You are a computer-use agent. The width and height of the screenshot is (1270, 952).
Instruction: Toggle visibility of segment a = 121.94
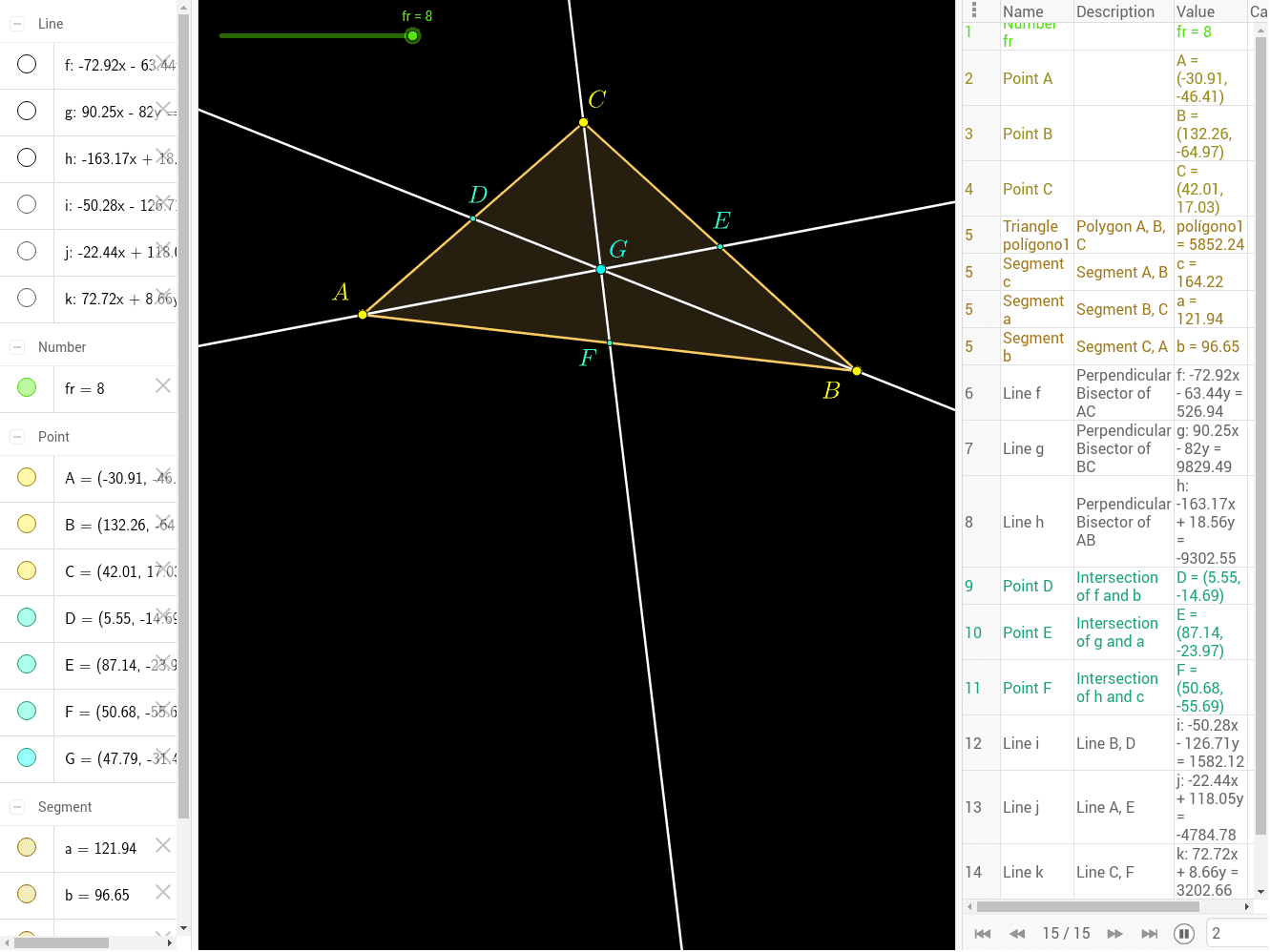click(27, 847)
